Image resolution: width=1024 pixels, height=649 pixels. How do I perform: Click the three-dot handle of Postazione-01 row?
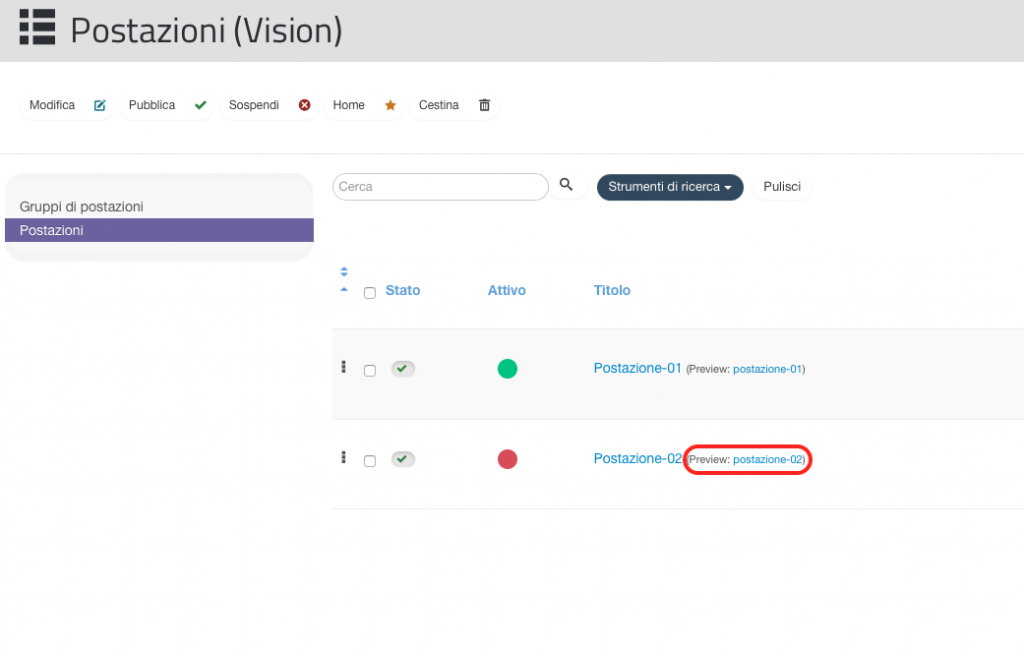[344, 367]
